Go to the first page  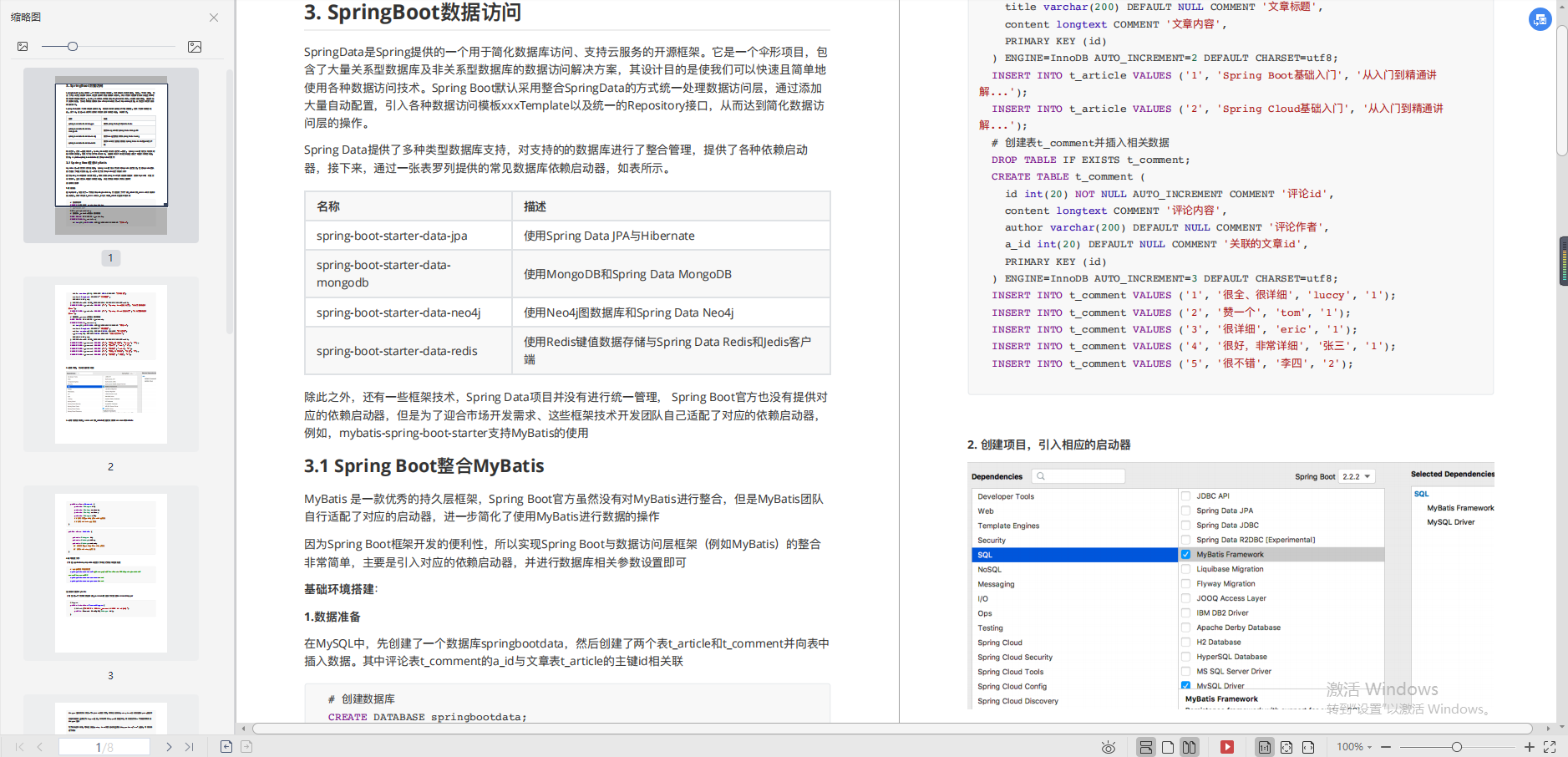[20, 747]
